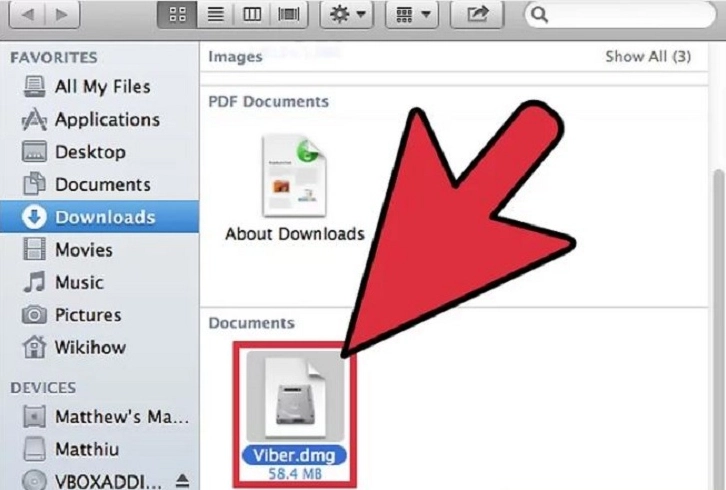Click the Pictures camera icon

34,314
